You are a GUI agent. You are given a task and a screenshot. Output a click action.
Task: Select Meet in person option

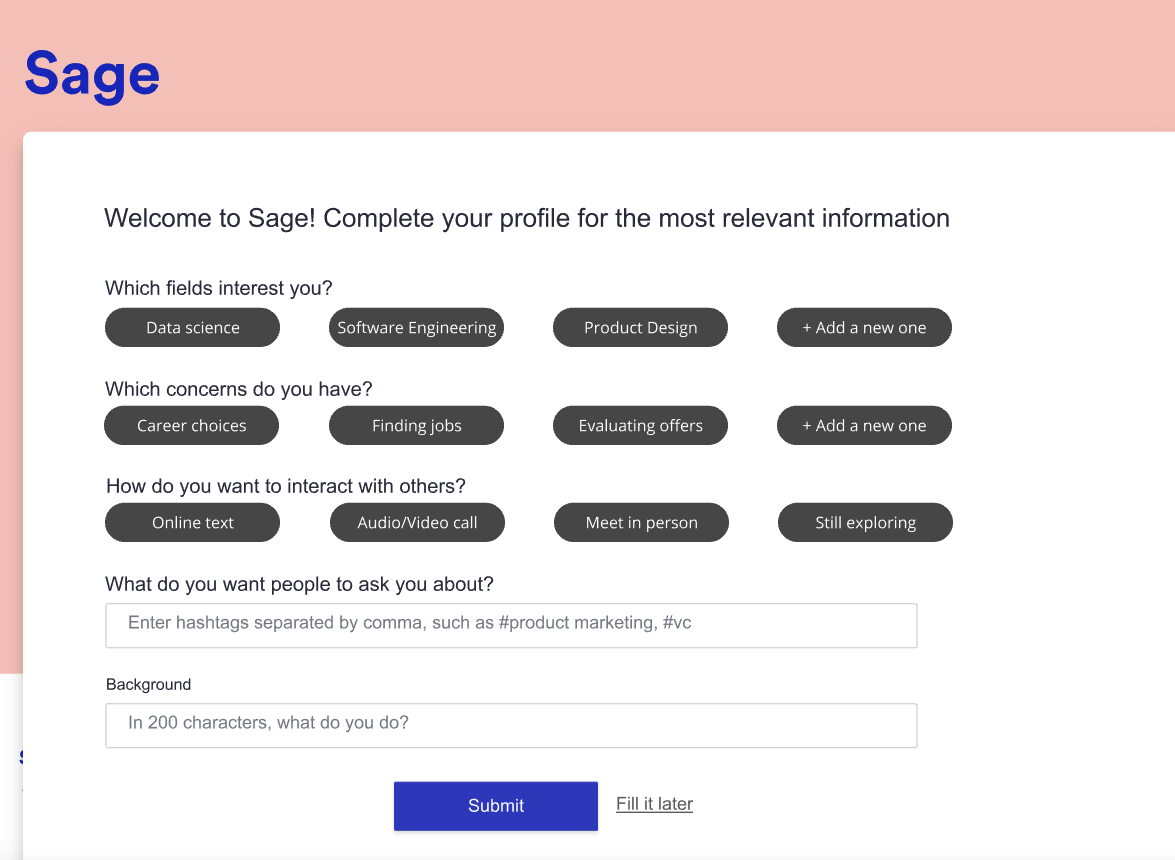pyautogui.click(x=641, y=522)
